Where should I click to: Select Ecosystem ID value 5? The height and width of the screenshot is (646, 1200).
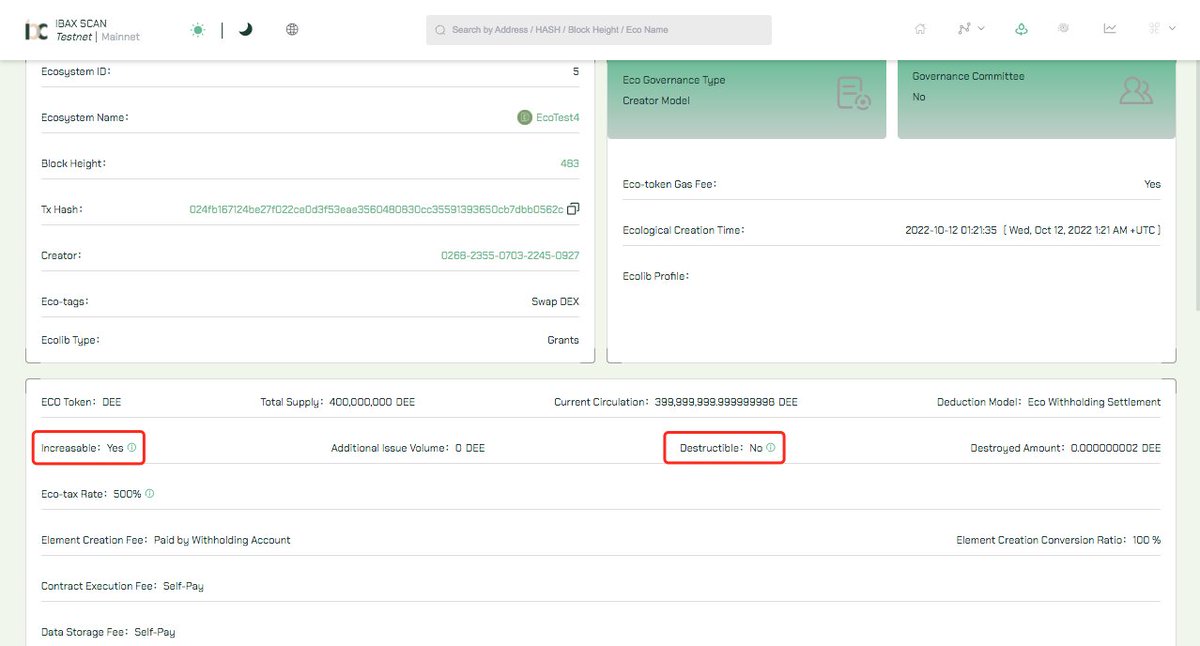[x=576, y=72]
